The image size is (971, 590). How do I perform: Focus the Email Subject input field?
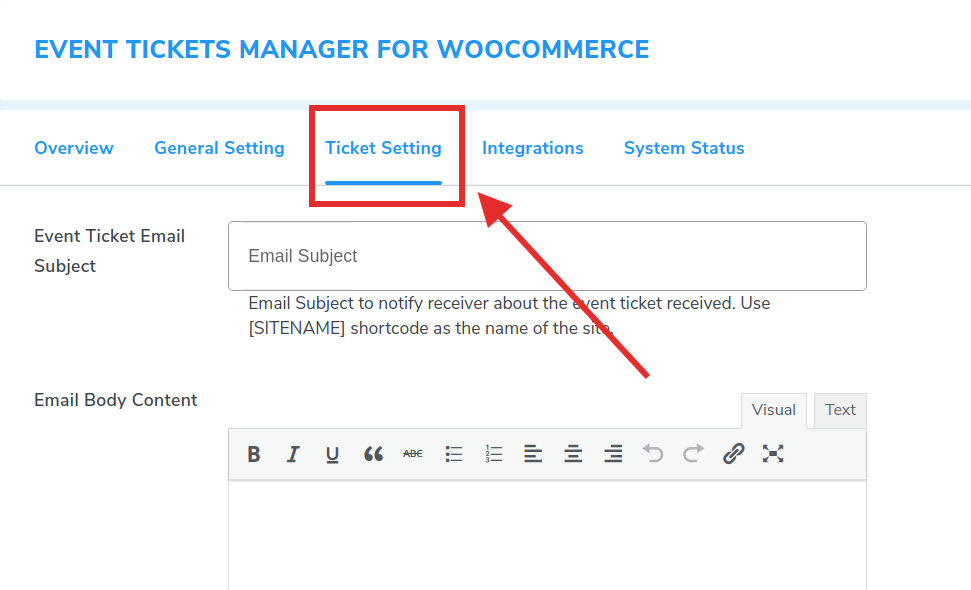[x=547, y=256]
